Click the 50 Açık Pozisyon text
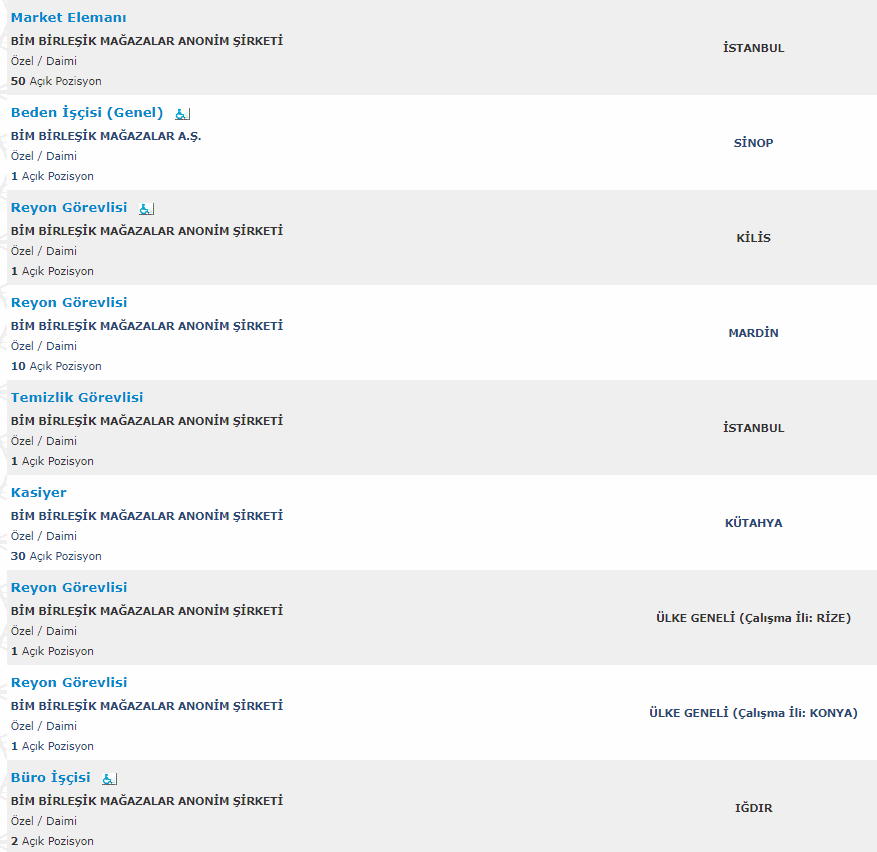Screen dimensions: 877x852 coord(56,81)
